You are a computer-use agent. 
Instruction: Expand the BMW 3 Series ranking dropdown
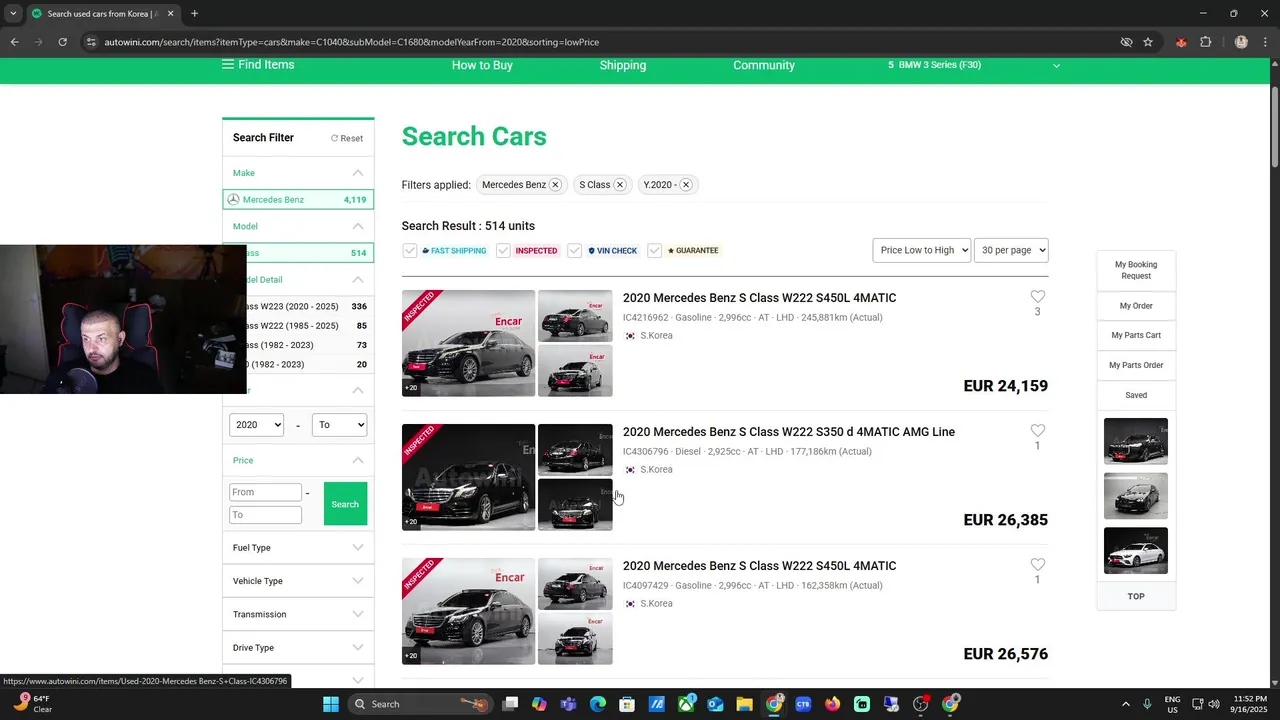pyautogui.click(x=1056, y=65)
